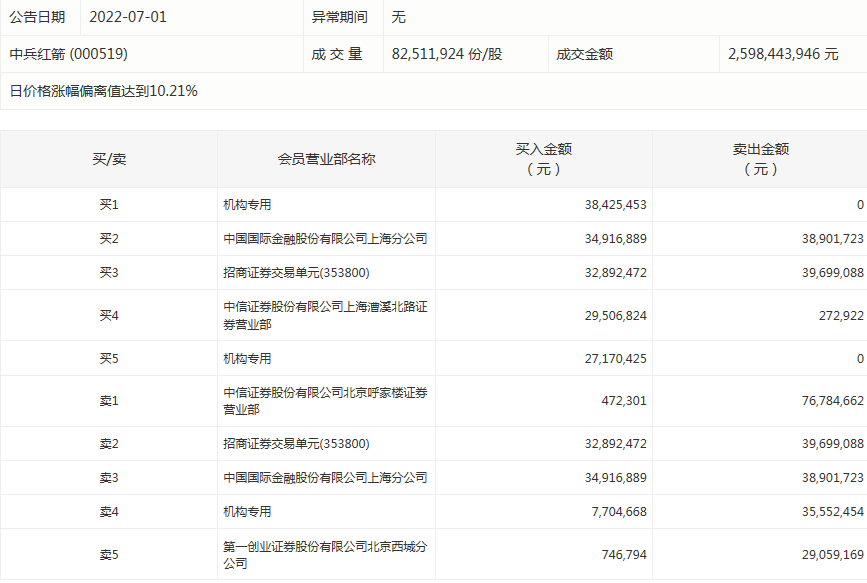Click 机构专用 in the 买5 row
This screenshot has width=867, height=583.
(x=247, y=358)
